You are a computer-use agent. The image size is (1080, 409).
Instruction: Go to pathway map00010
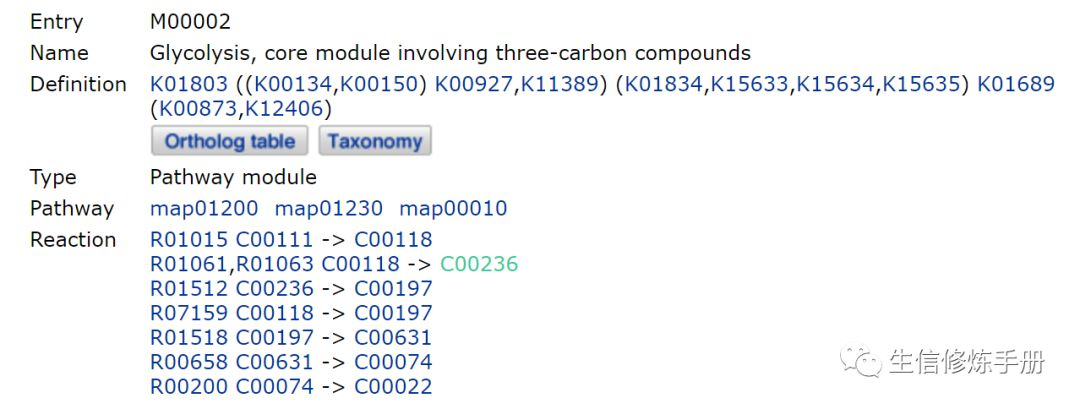tap(453, 208)
